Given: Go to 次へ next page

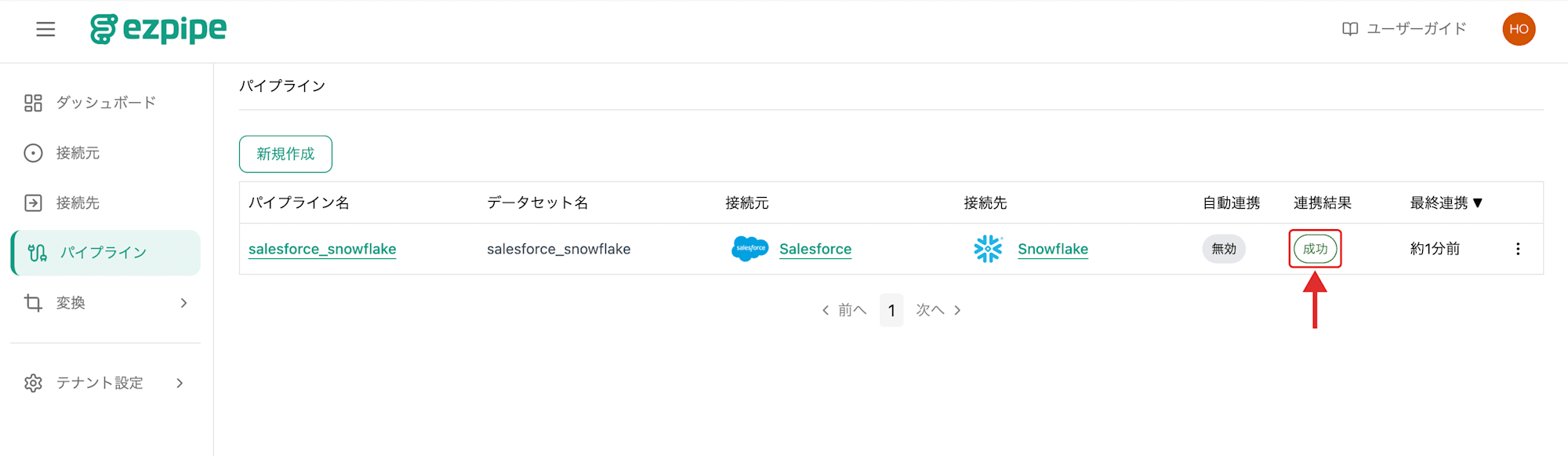Looking at the screenshot, I should tap(938, 310).
